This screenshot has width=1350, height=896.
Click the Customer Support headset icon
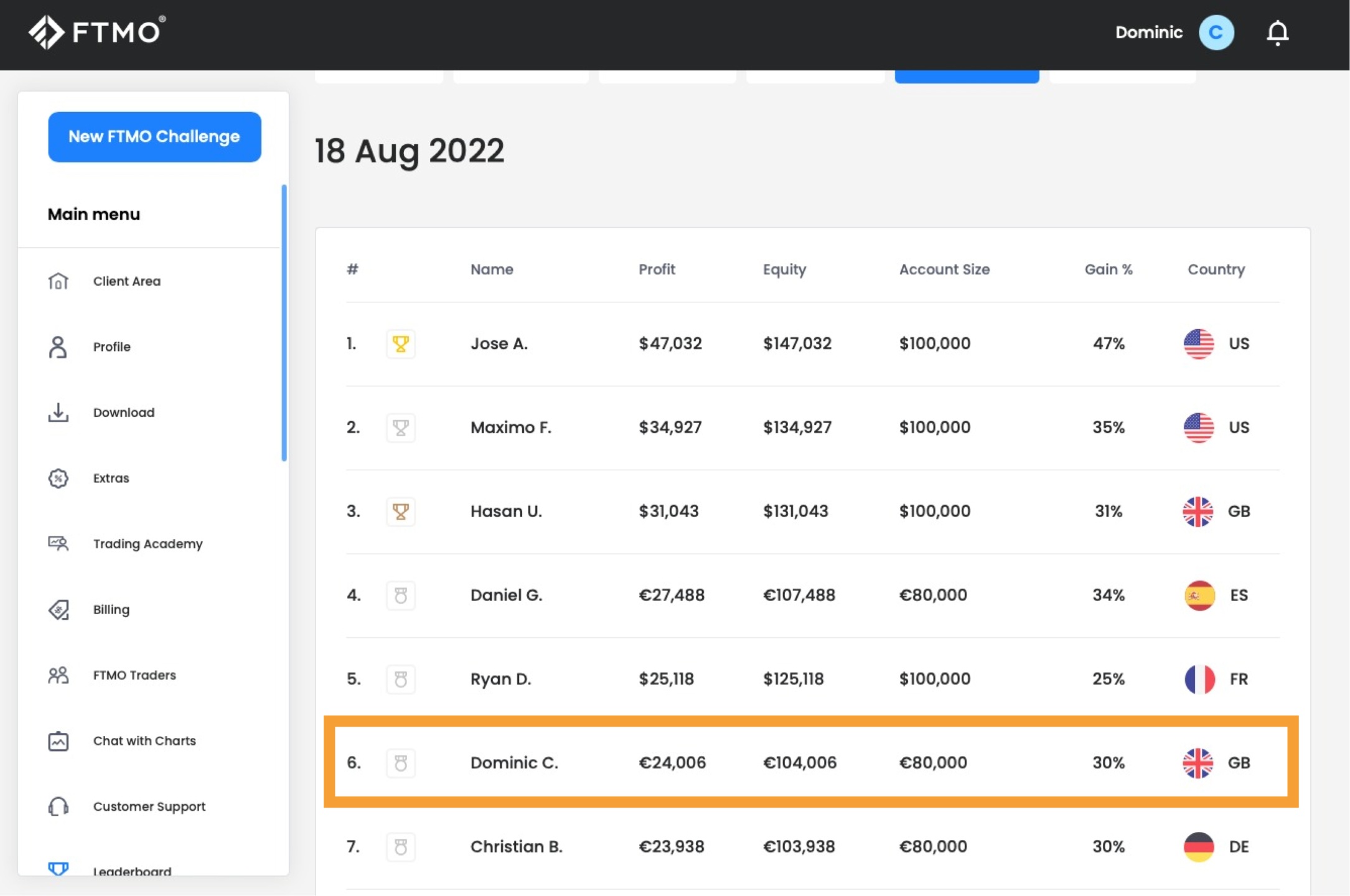(x=59, y=806)
